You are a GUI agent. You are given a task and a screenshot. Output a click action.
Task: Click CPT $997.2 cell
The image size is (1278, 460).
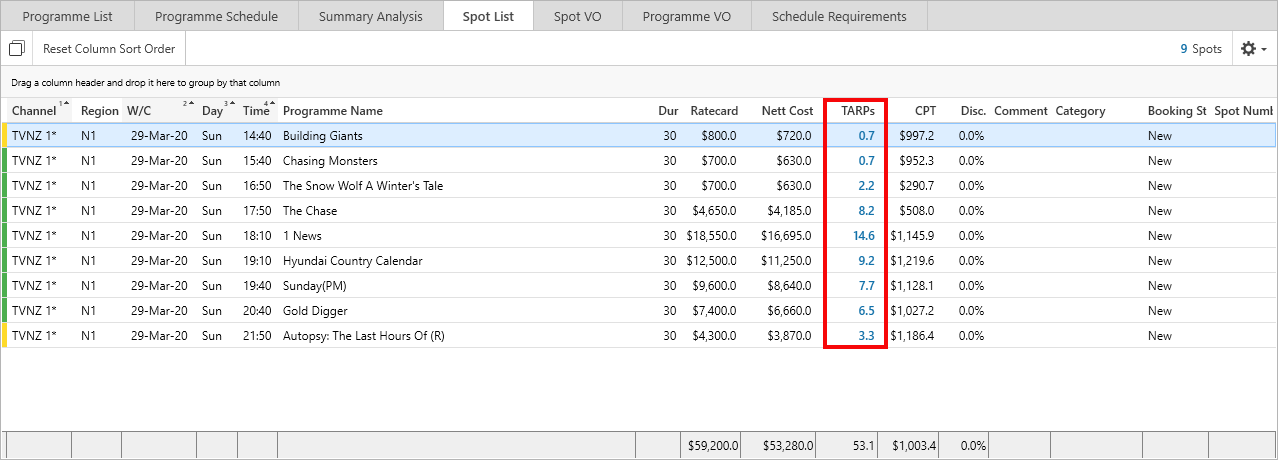pos(916,136)
